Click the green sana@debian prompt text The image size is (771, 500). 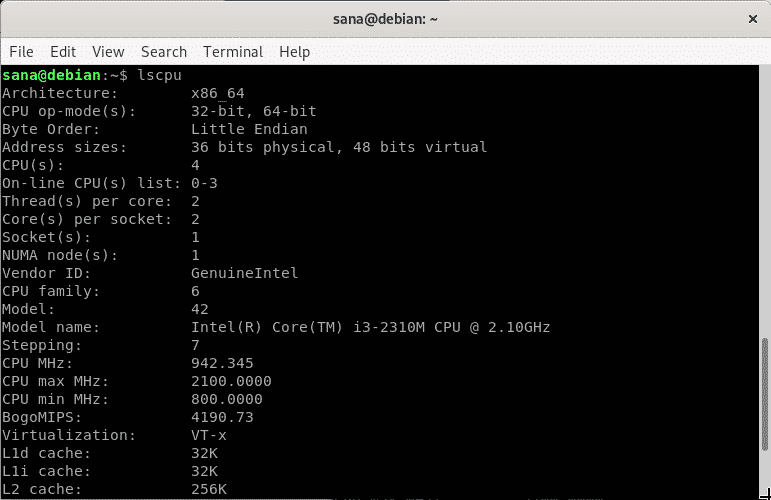click(x=52, y=75)
